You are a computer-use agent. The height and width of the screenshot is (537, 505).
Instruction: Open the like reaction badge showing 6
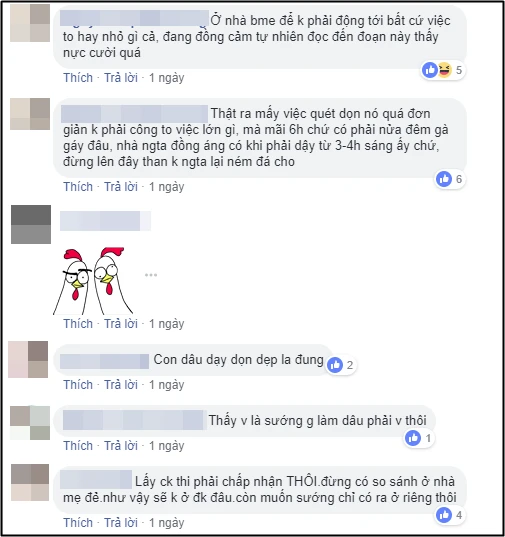click(450, 179)
